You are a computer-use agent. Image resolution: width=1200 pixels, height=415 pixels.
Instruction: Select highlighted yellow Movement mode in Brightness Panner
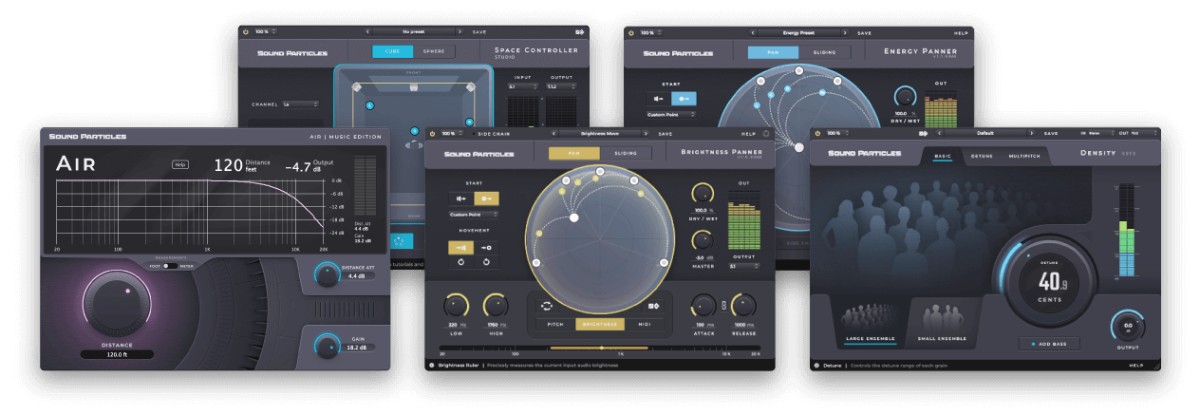[x=460, y=247]
